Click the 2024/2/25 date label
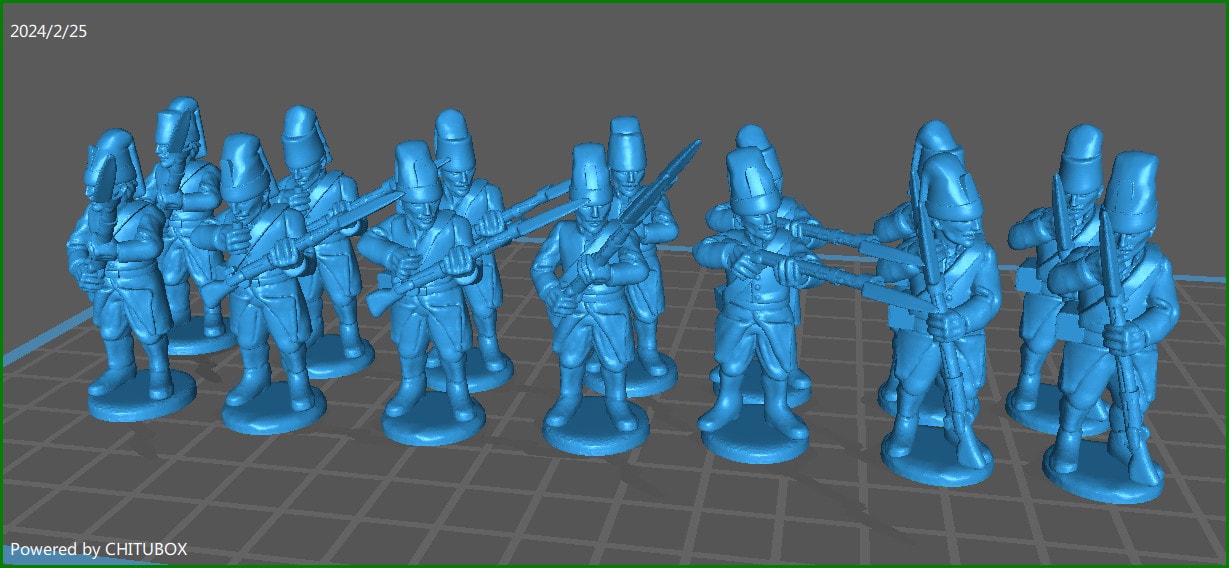The height and width of the screenshot is (568, 1229). tap(48, 32)
